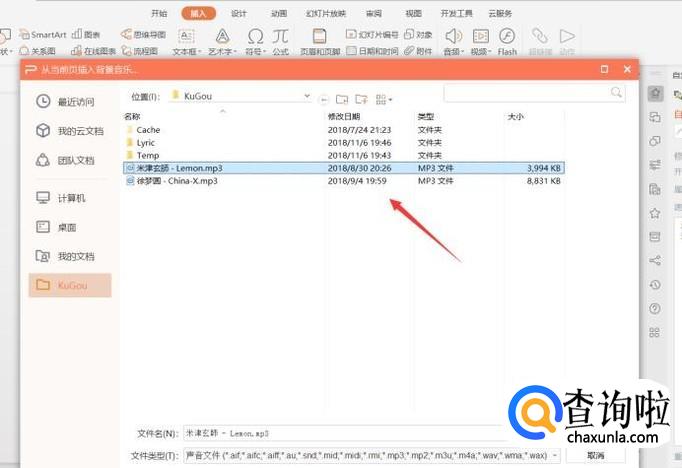
Task: Switch to the 设计 ribbon tab
Action: coord(239,13)
